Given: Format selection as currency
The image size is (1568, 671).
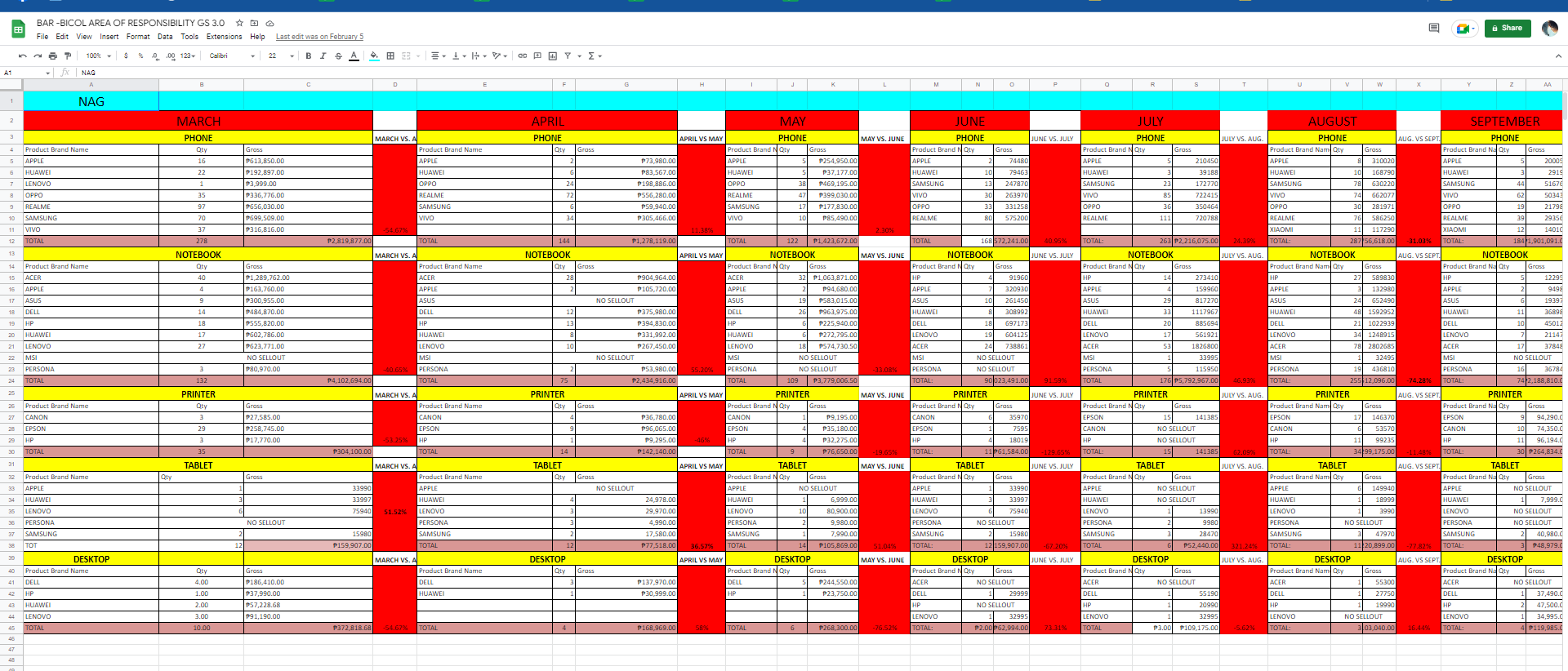Looking at the screenshot, I should pos(126,56).
